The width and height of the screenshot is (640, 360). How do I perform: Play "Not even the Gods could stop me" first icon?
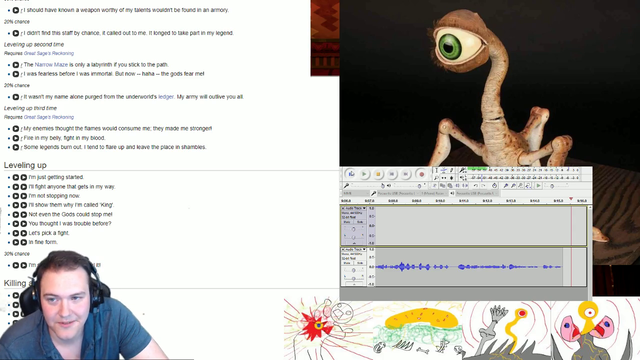coord(16,215)
